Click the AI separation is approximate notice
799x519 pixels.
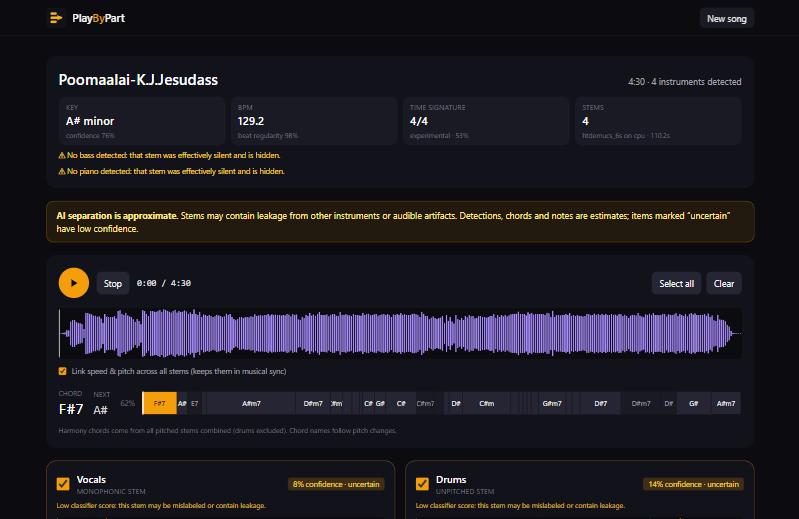coord(400,222)
